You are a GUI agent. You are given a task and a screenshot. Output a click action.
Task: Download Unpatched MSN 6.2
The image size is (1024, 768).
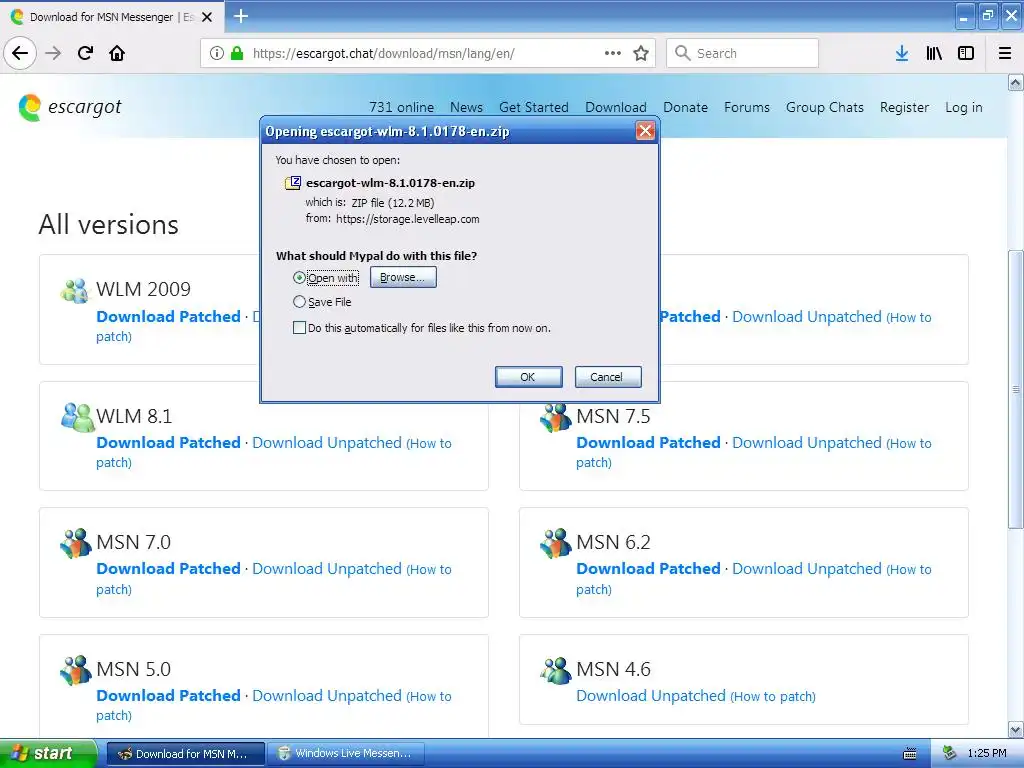[807, 569]
